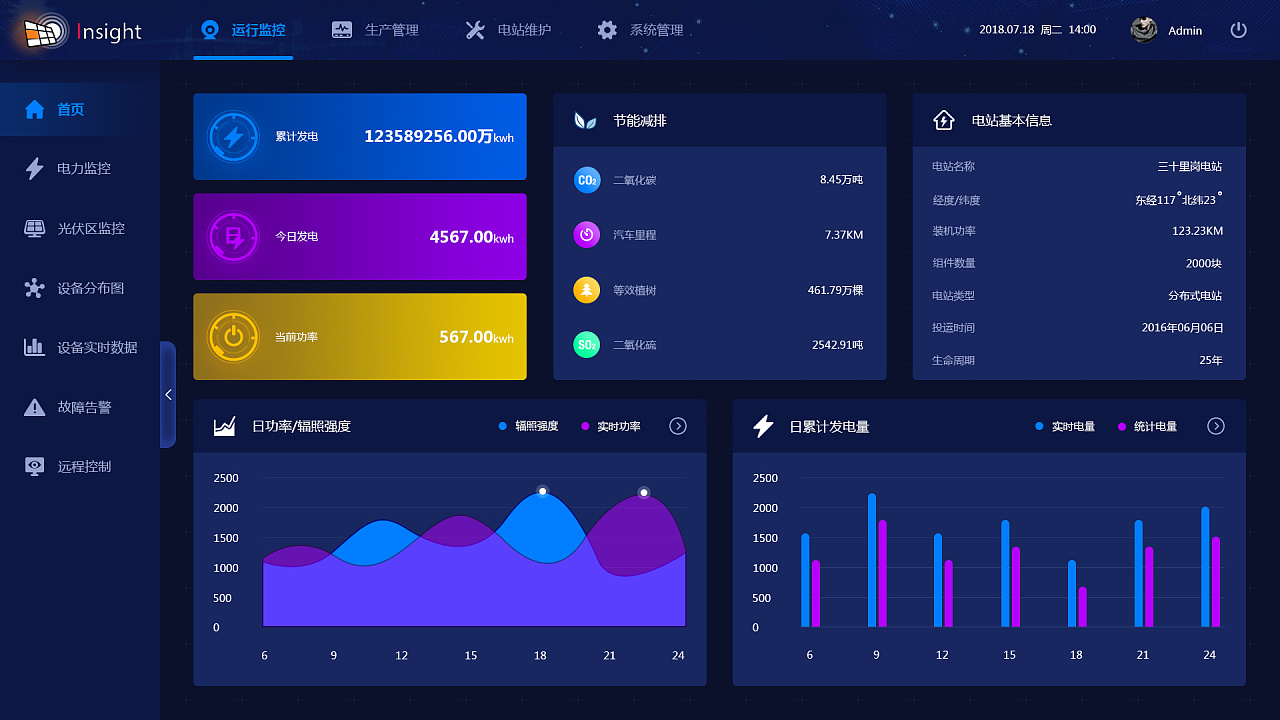Click the 电站维护 wrench icon

click(x=475, y=30)
